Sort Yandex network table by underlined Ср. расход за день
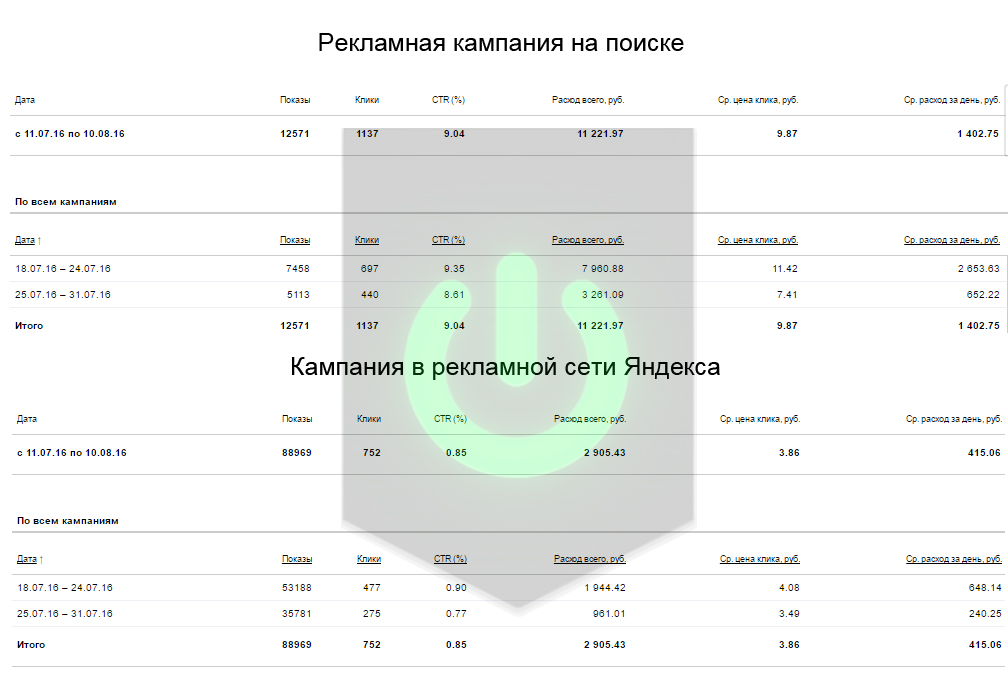 954,559
